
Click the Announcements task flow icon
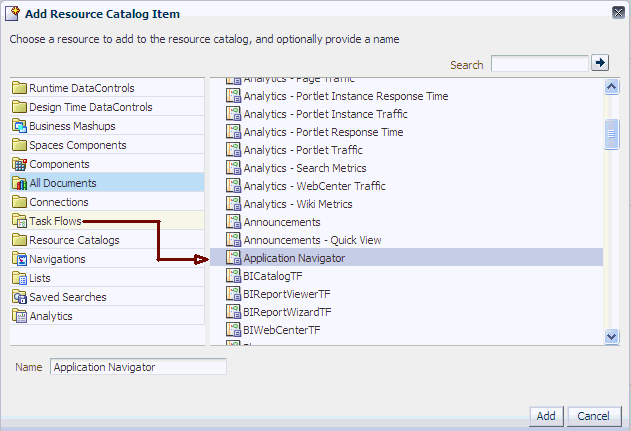[233, 222]
